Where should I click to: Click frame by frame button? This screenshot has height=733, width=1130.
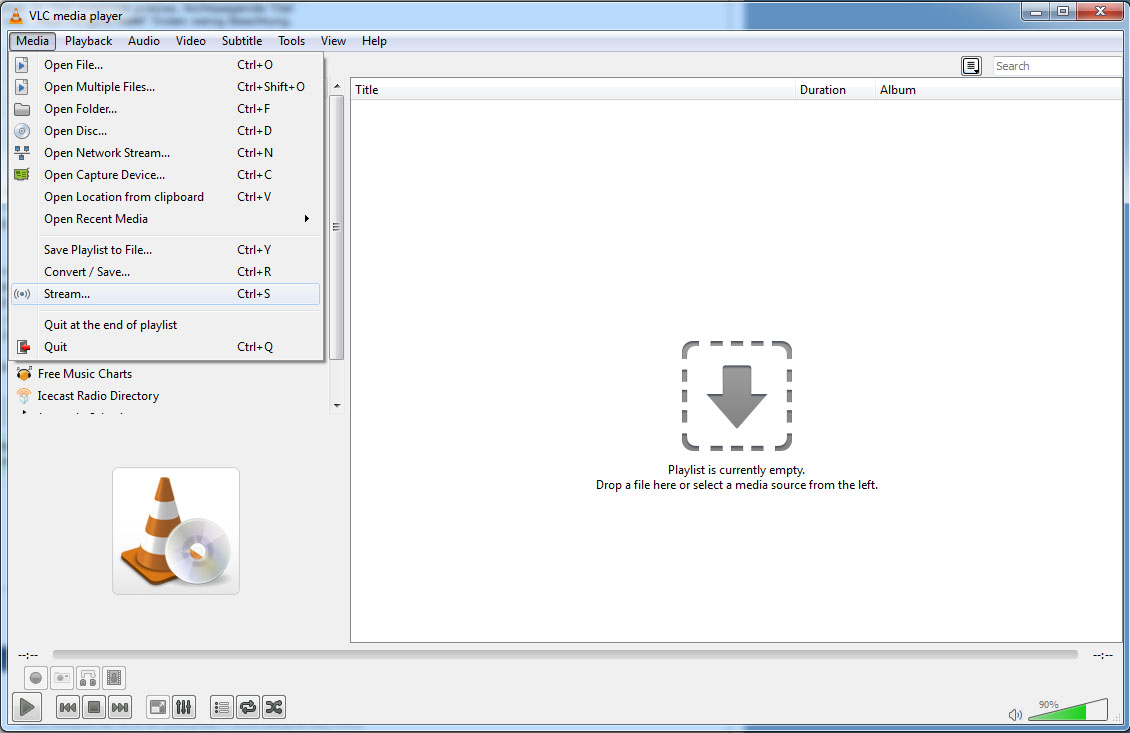(x=114, y=678)
